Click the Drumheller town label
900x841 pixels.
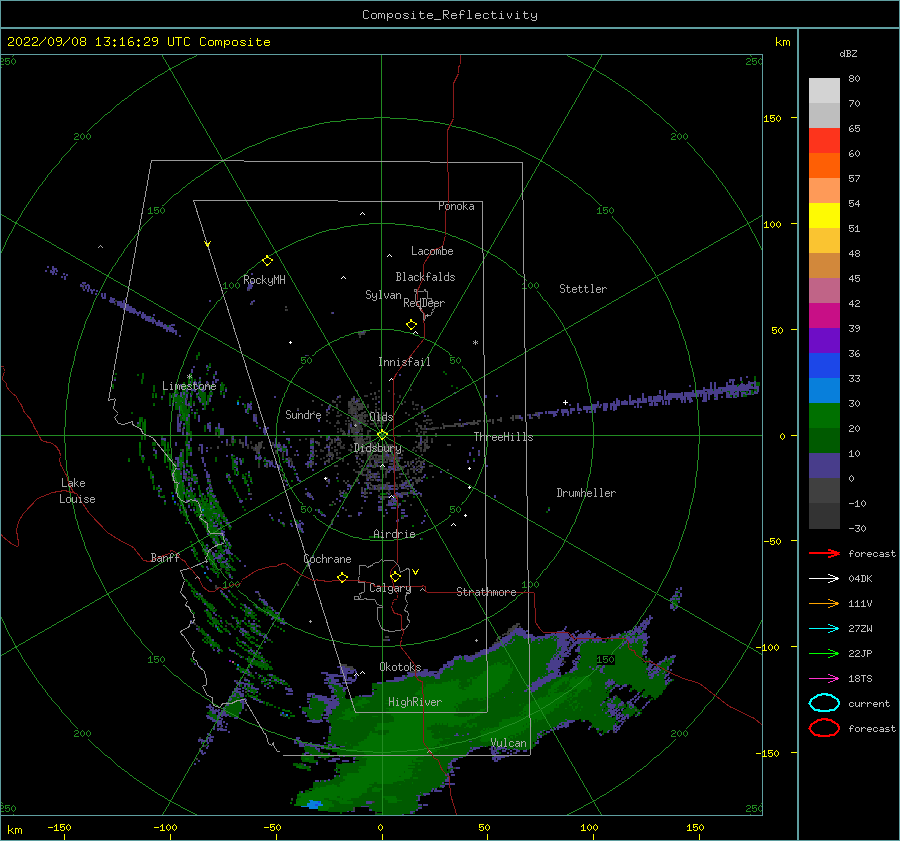point(586,493)
